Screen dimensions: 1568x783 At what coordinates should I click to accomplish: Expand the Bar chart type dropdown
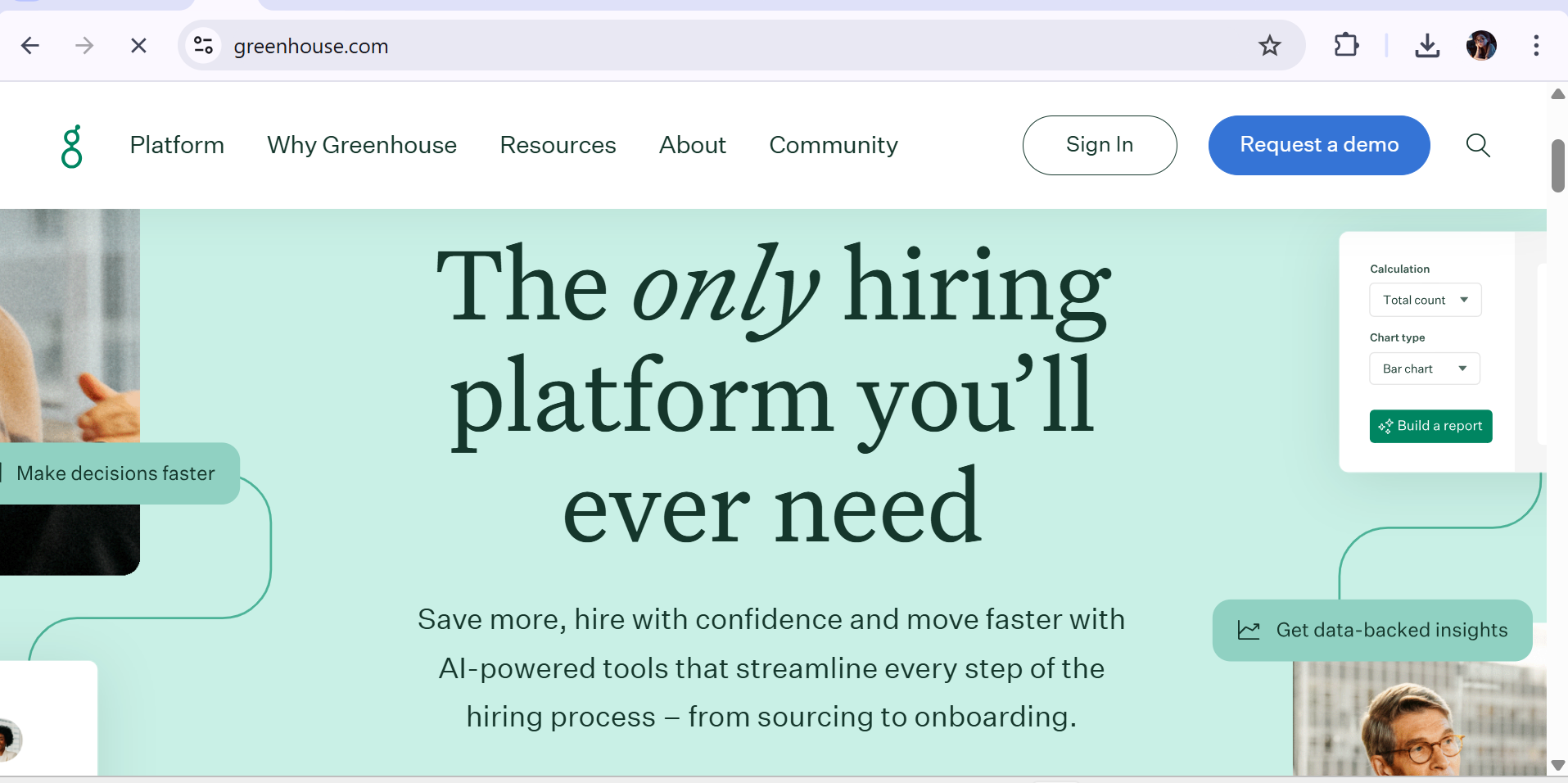tap(1424, 369)
